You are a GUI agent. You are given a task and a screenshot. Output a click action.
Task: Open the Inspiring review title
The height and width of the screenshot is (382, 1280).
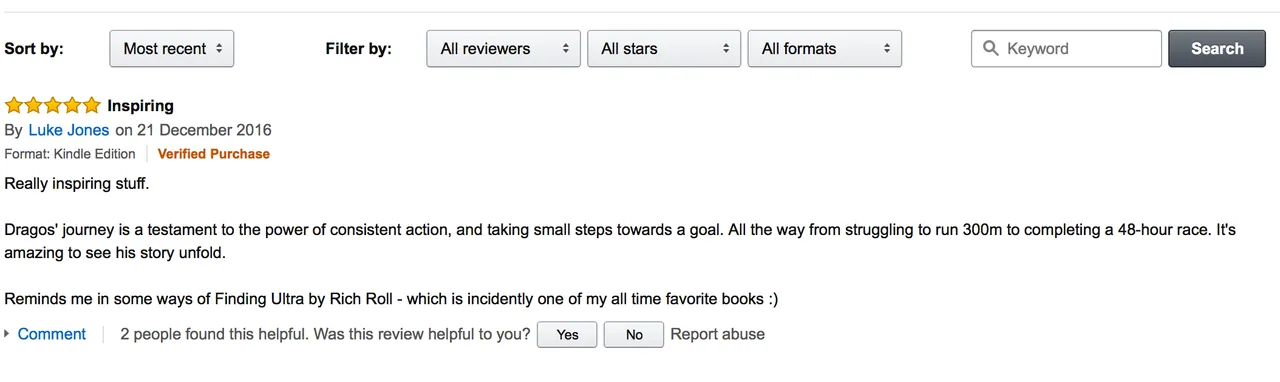tap(140, 105)
